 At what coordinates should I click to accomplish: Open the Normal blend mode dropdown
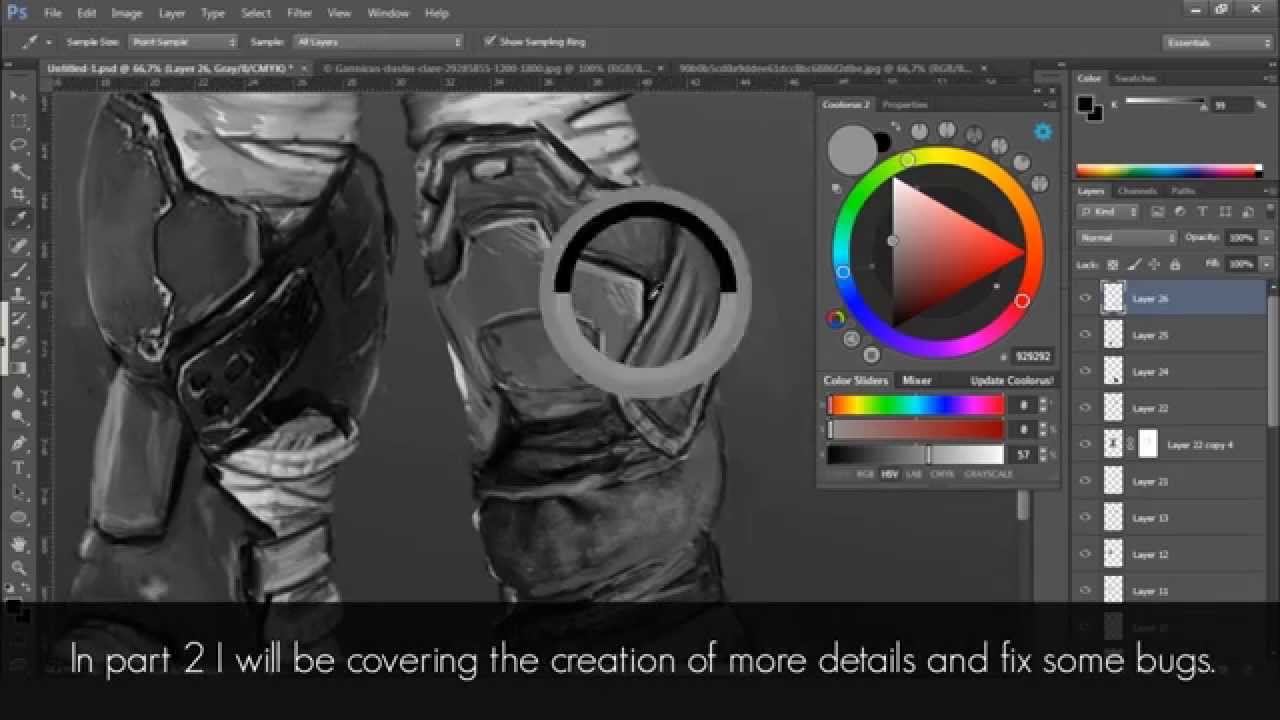click(x=1127, y=238)
